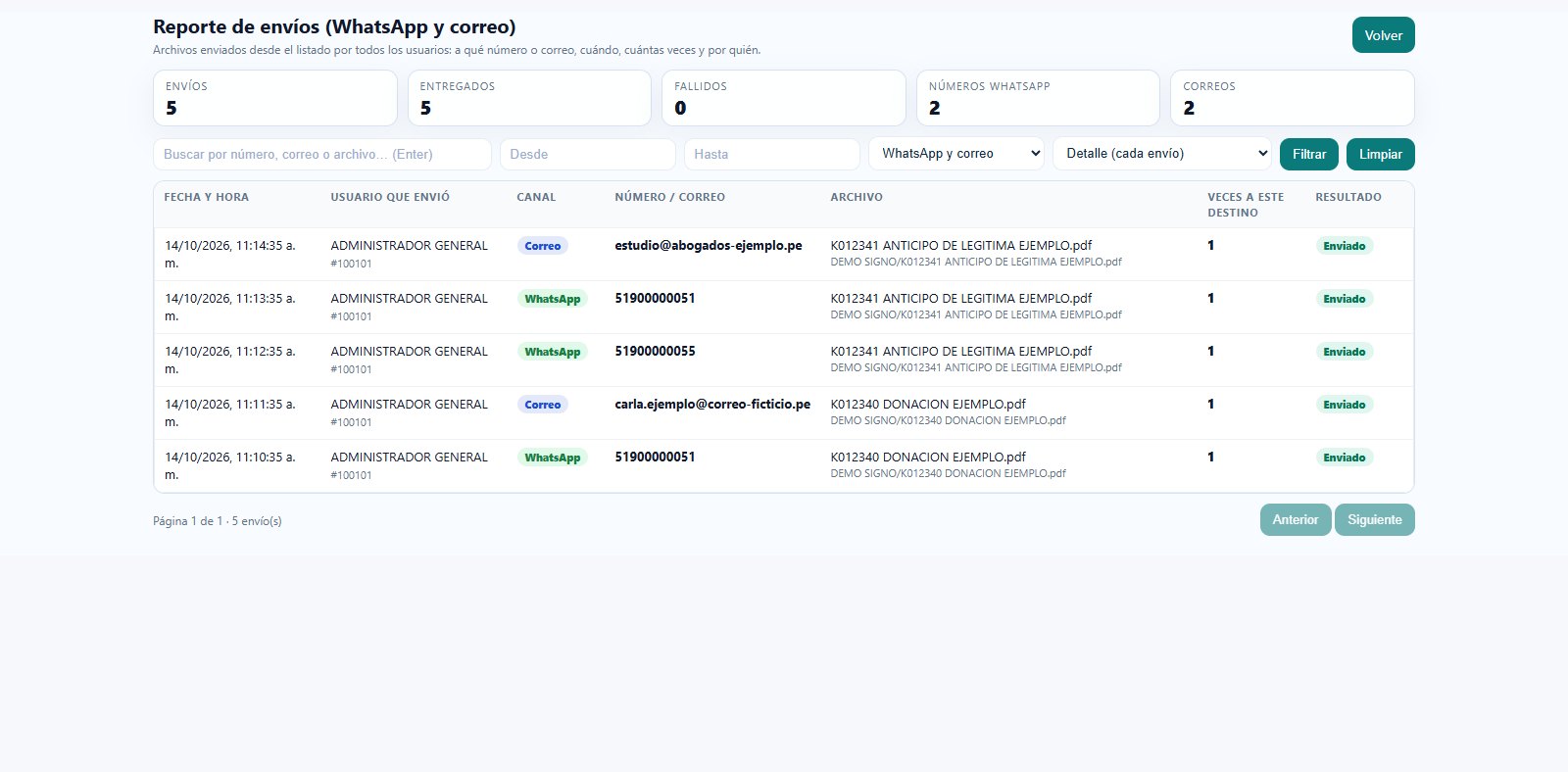Click the Enviado badge in the 11:14:35 row

pyautogui.click(x=1345, y=246)
